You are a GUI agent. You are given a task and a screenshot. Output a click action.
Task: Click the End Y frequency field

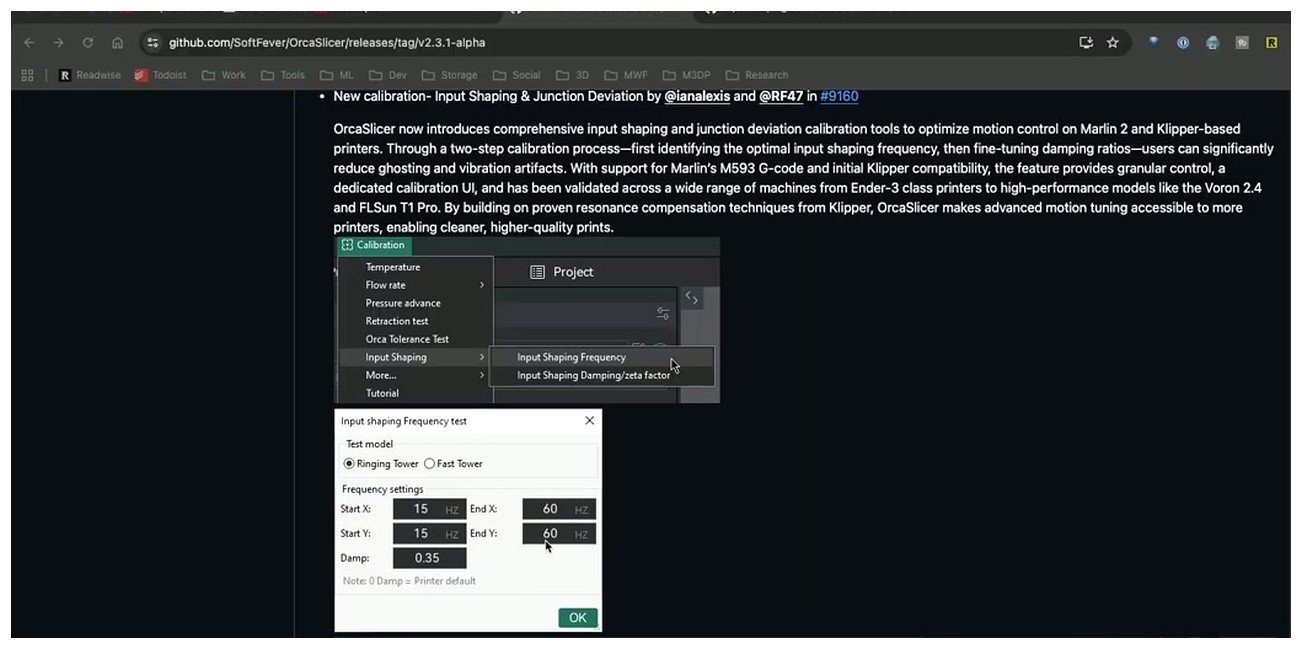point(559,534)
